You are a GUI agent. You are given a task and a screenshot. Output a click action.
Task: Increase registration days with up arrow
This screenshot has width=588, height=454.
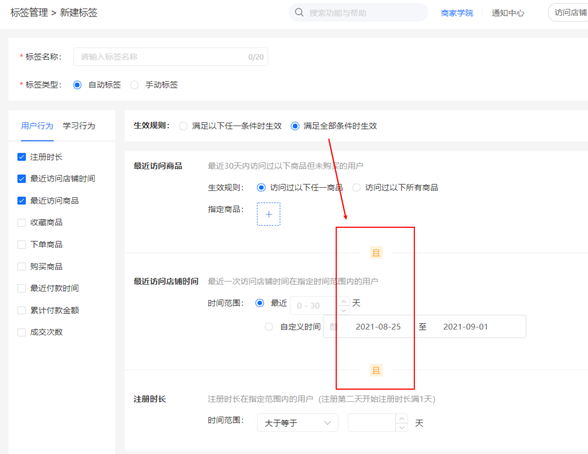coord(402,418)
